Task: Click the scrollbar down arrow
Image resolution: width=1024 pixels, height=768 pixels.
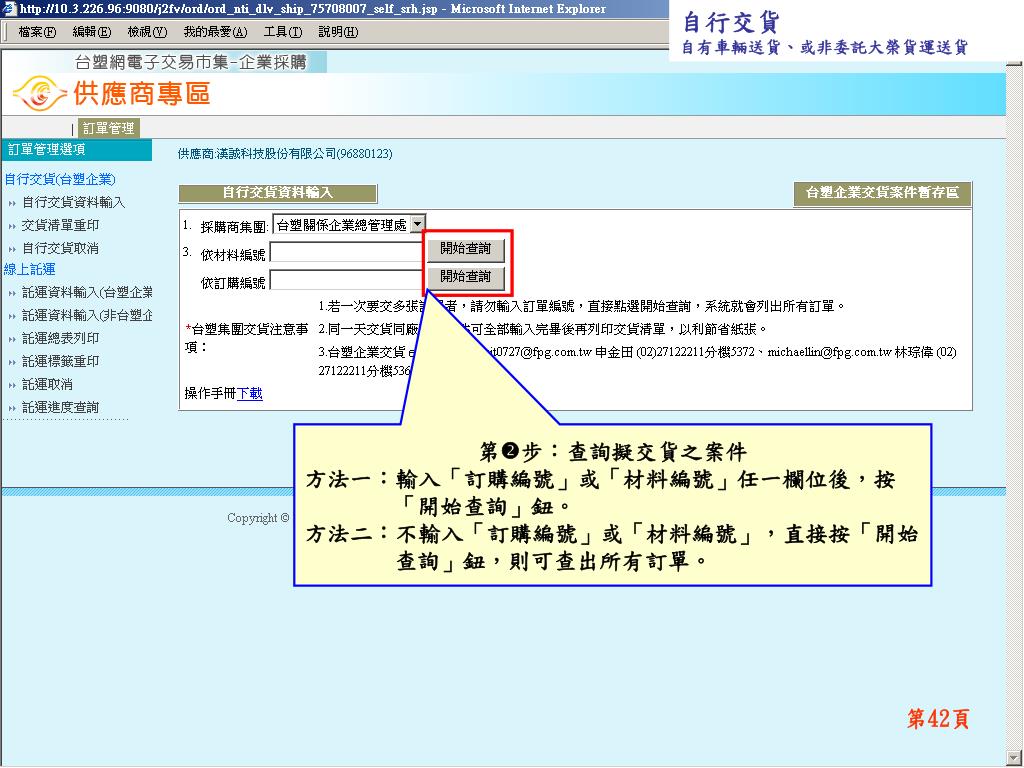Action: point(1014,760)
